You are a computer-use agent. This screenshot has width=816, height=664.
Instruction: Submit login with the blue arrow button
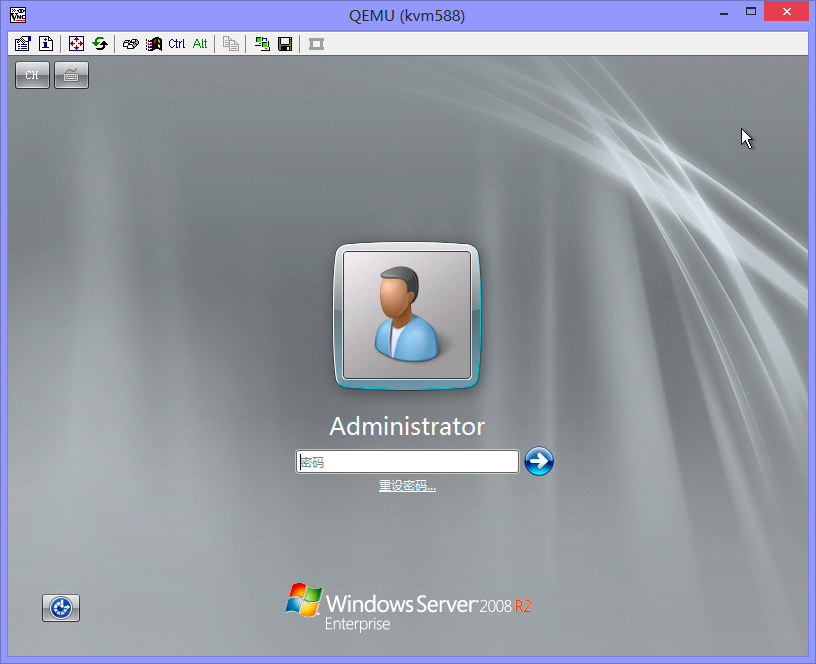point(539,461)
